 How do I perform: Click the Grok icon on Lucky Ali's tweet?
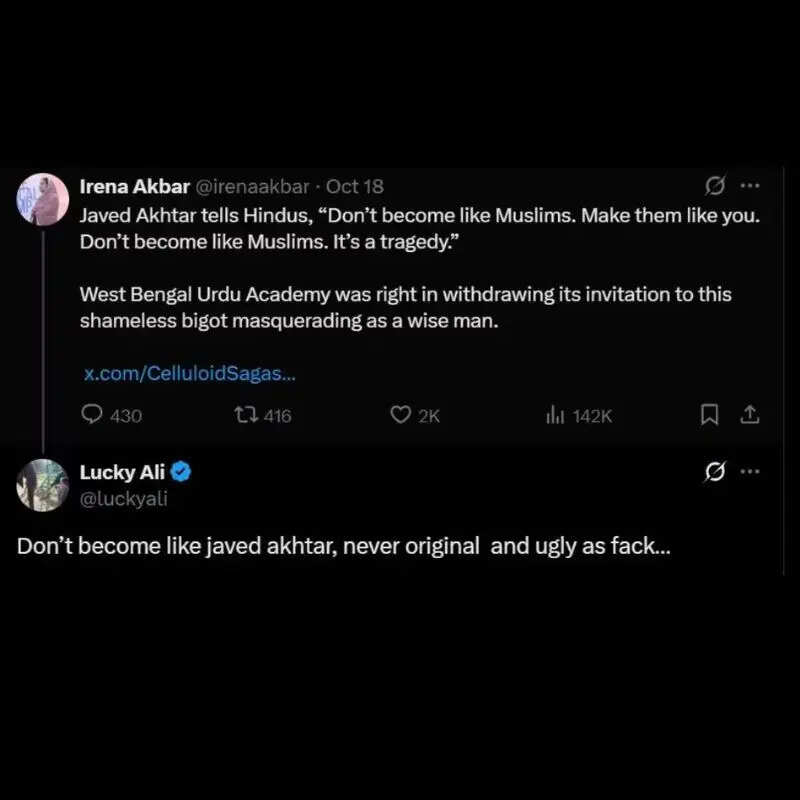[x=715, y=472]
